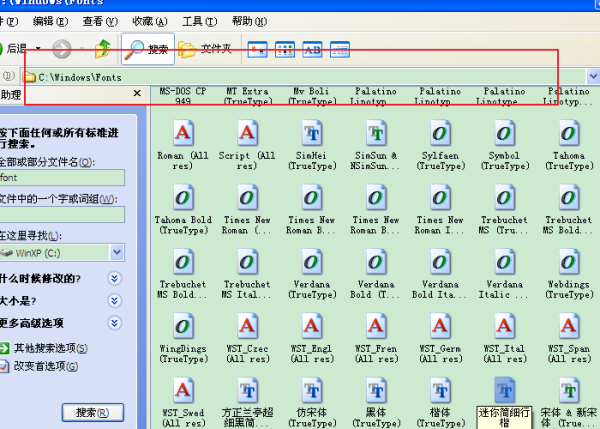Click the address bar path field
Image resolution: width=600 pixels, height=429 pixels.
pyautogui.click(x=304, y=77)
